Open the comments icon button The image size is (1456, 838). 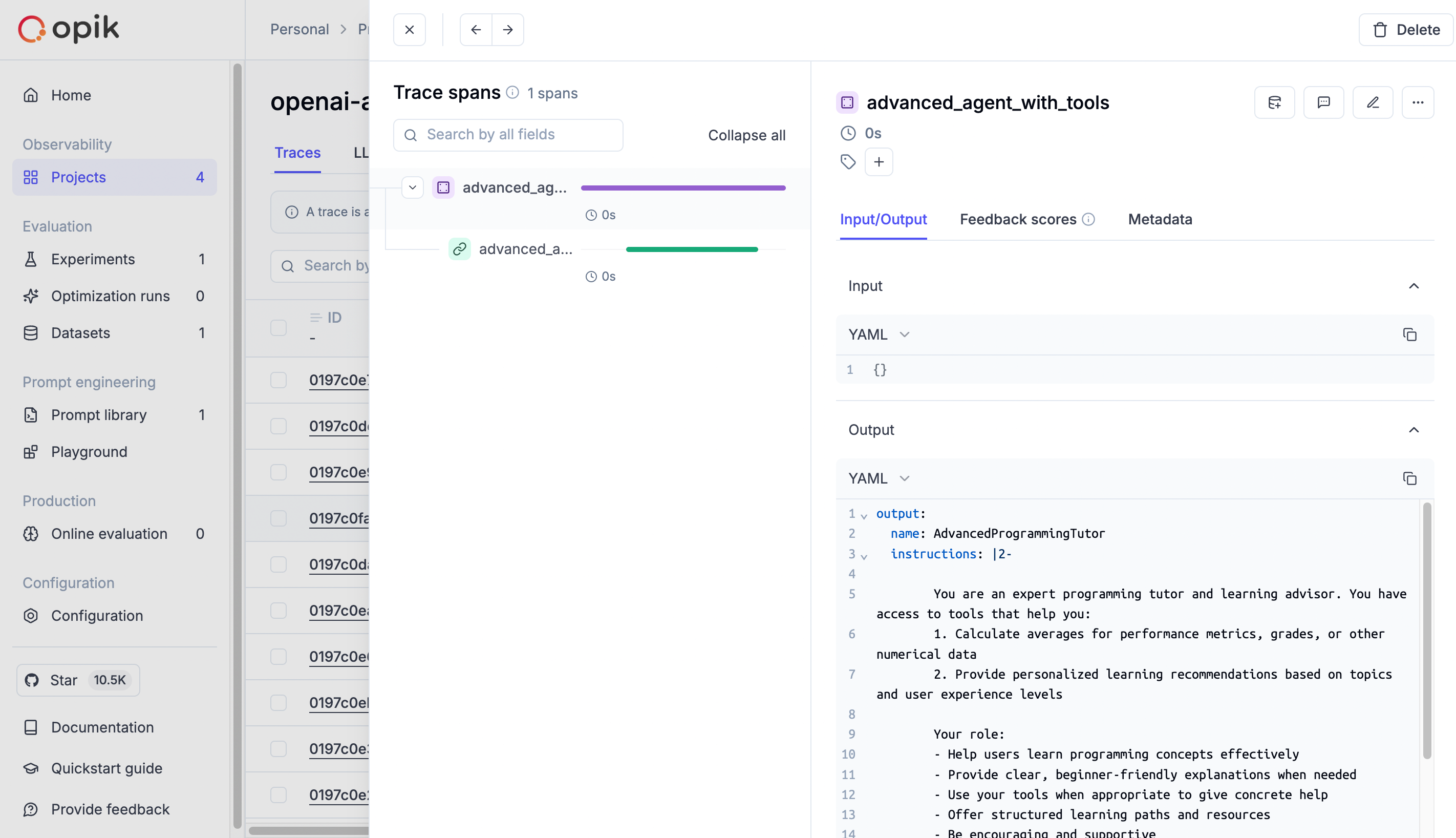click(1323, 102)
